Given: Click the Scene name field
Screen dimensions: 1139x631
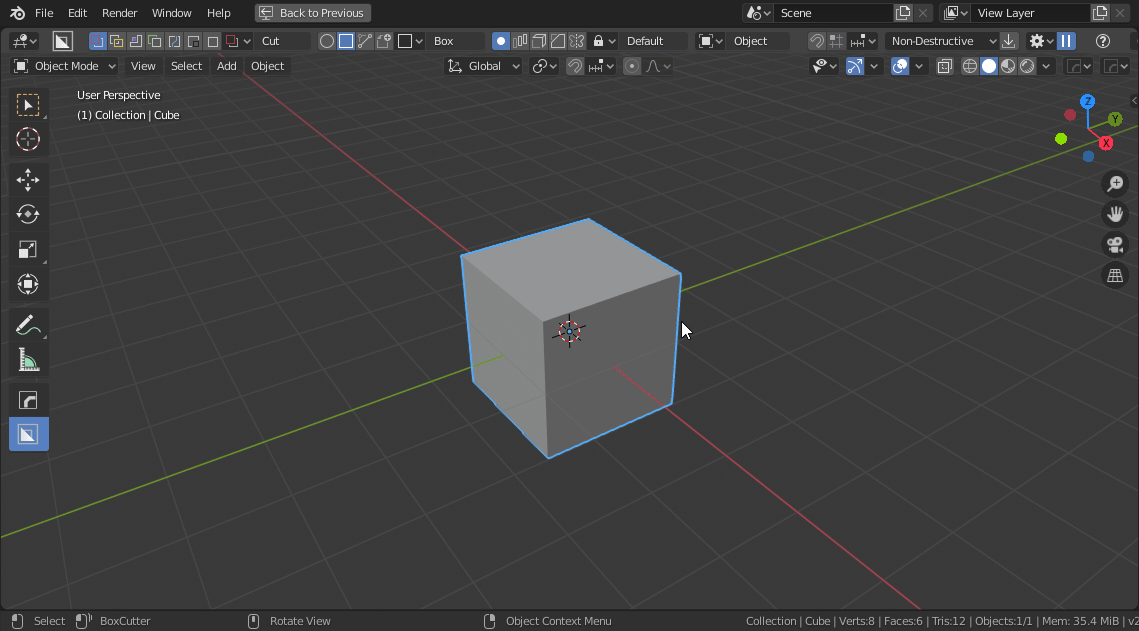Looking at the screenshot, I should [x=832, y=13].
